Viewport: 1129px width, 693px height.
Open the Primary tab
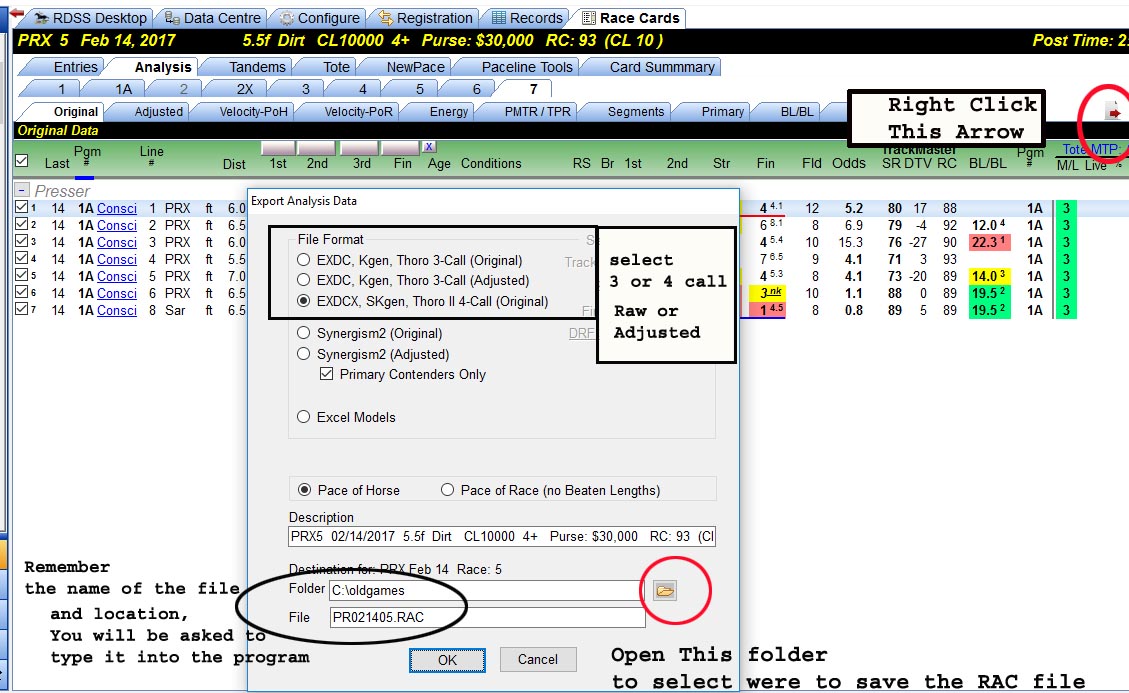tap(722, 112)
